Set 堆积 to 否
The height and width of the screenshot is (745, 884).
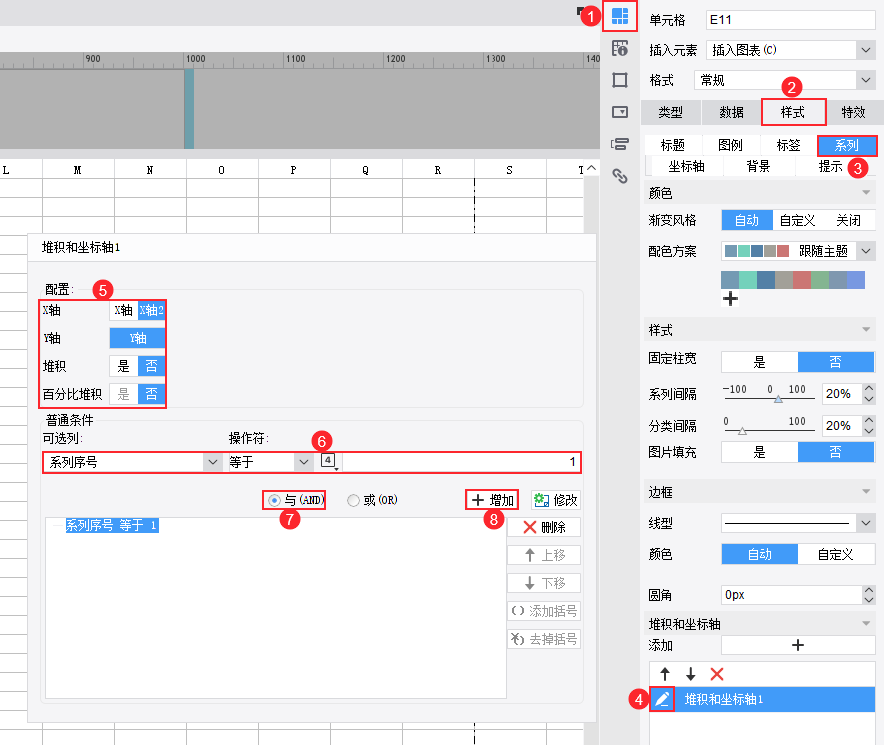(152, 366)
